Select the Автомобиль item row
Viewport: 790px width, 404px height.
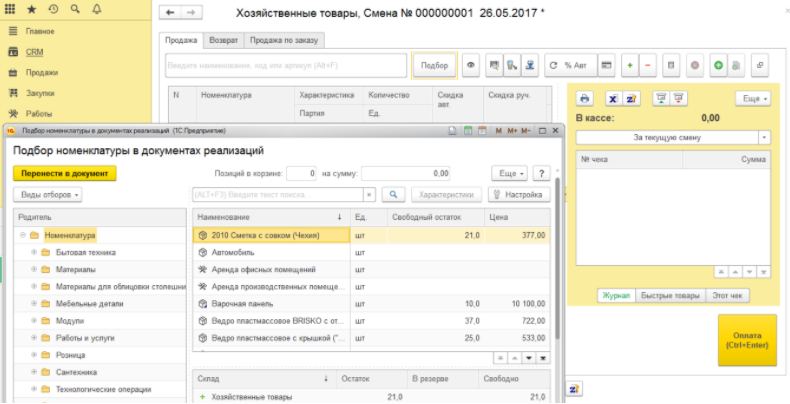coord(372,252)
